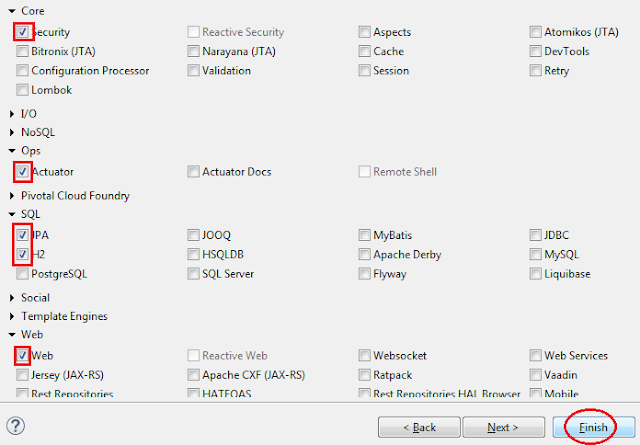Screen dimensions: 640x445
Task: Collapse the Core section
Action: [x=11, y=10]
